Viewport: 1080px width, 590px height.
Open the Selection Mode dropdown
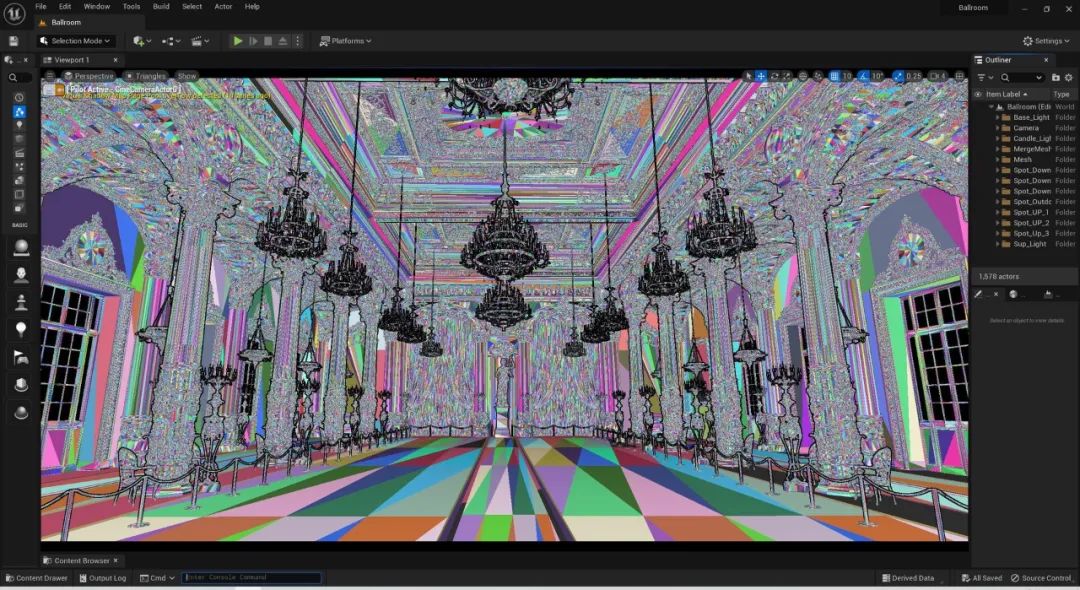pos(76,41)
